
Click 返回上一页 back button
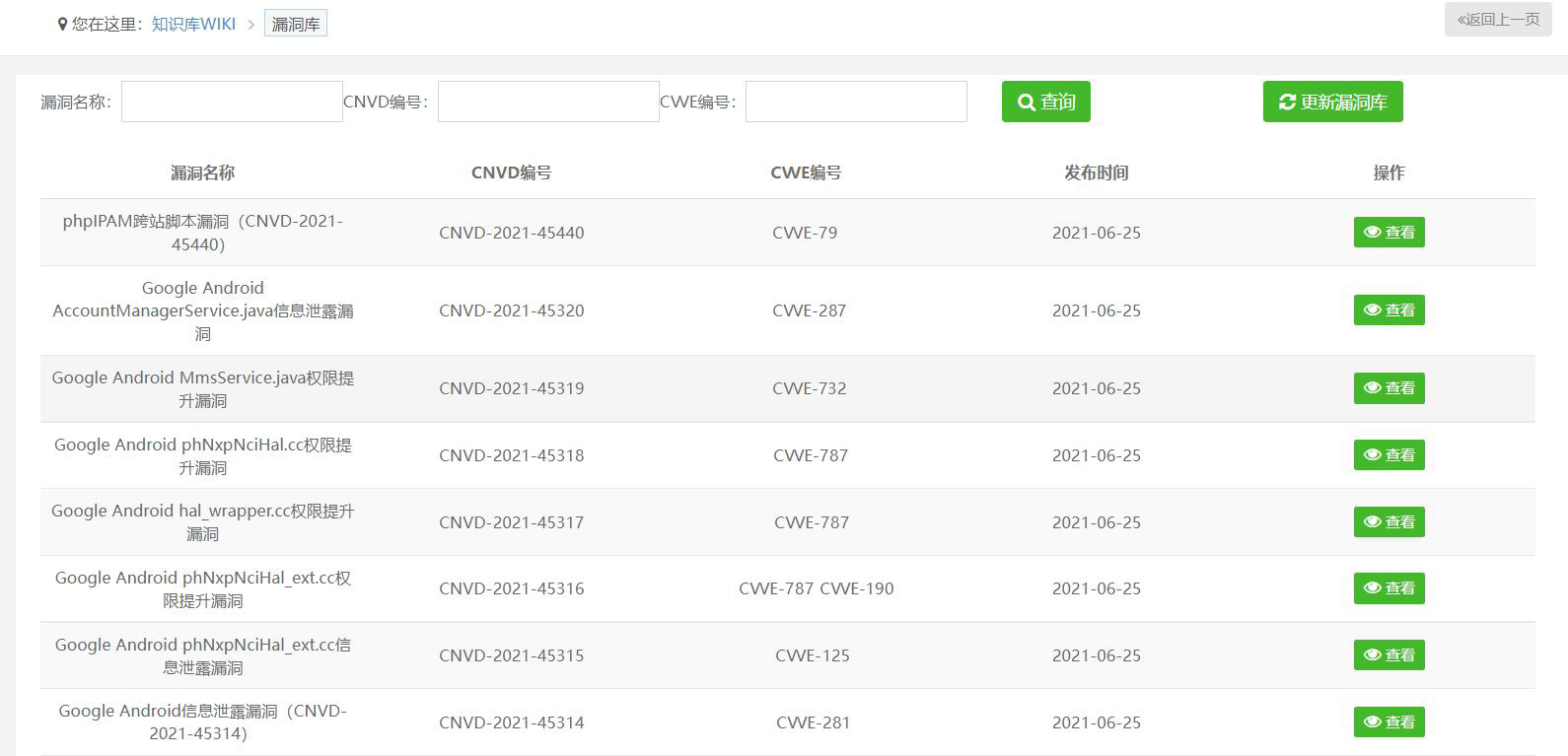click(x=1497, y=20)
